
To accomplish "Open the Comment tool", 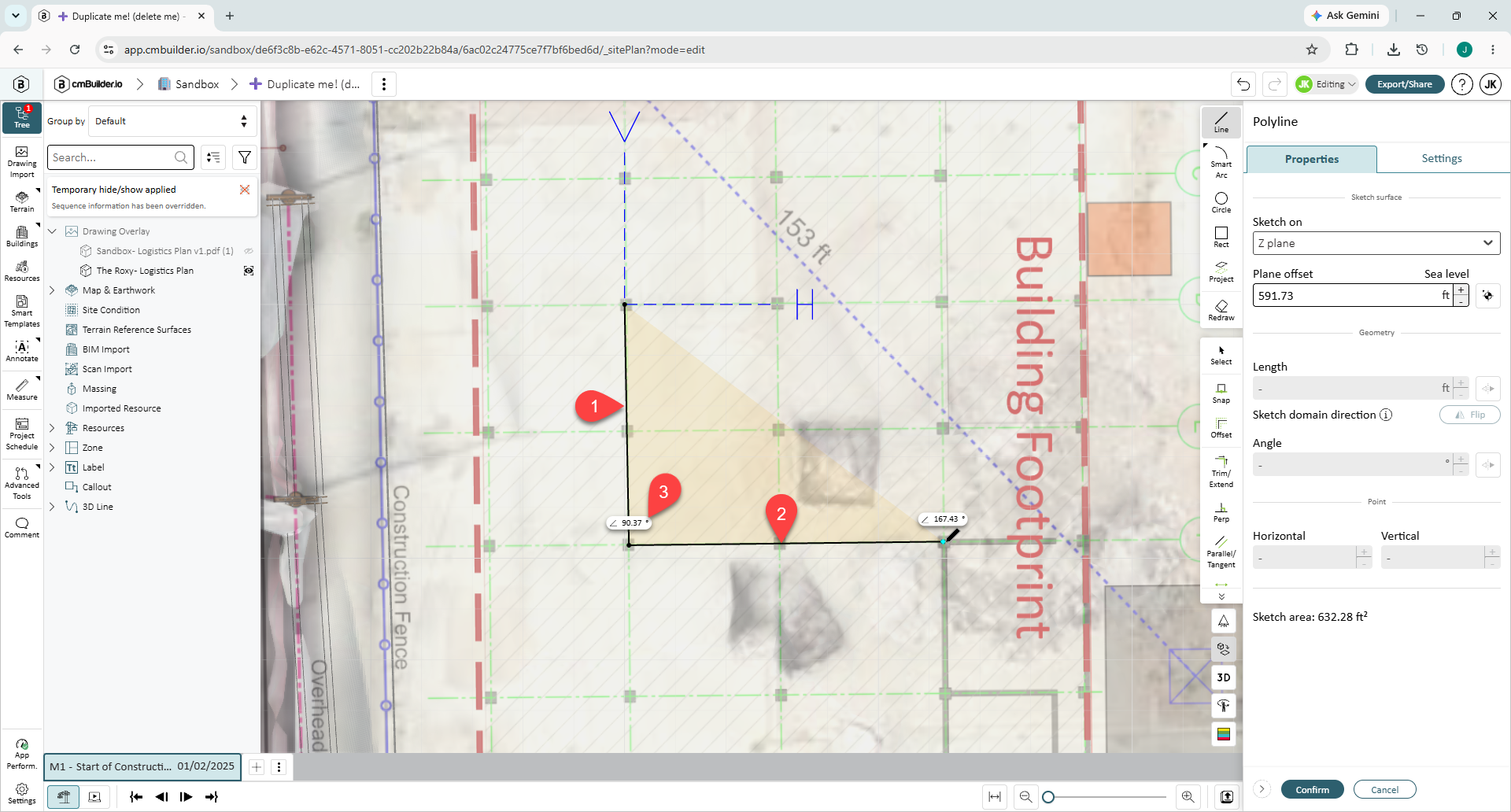I will coord(22,527).
